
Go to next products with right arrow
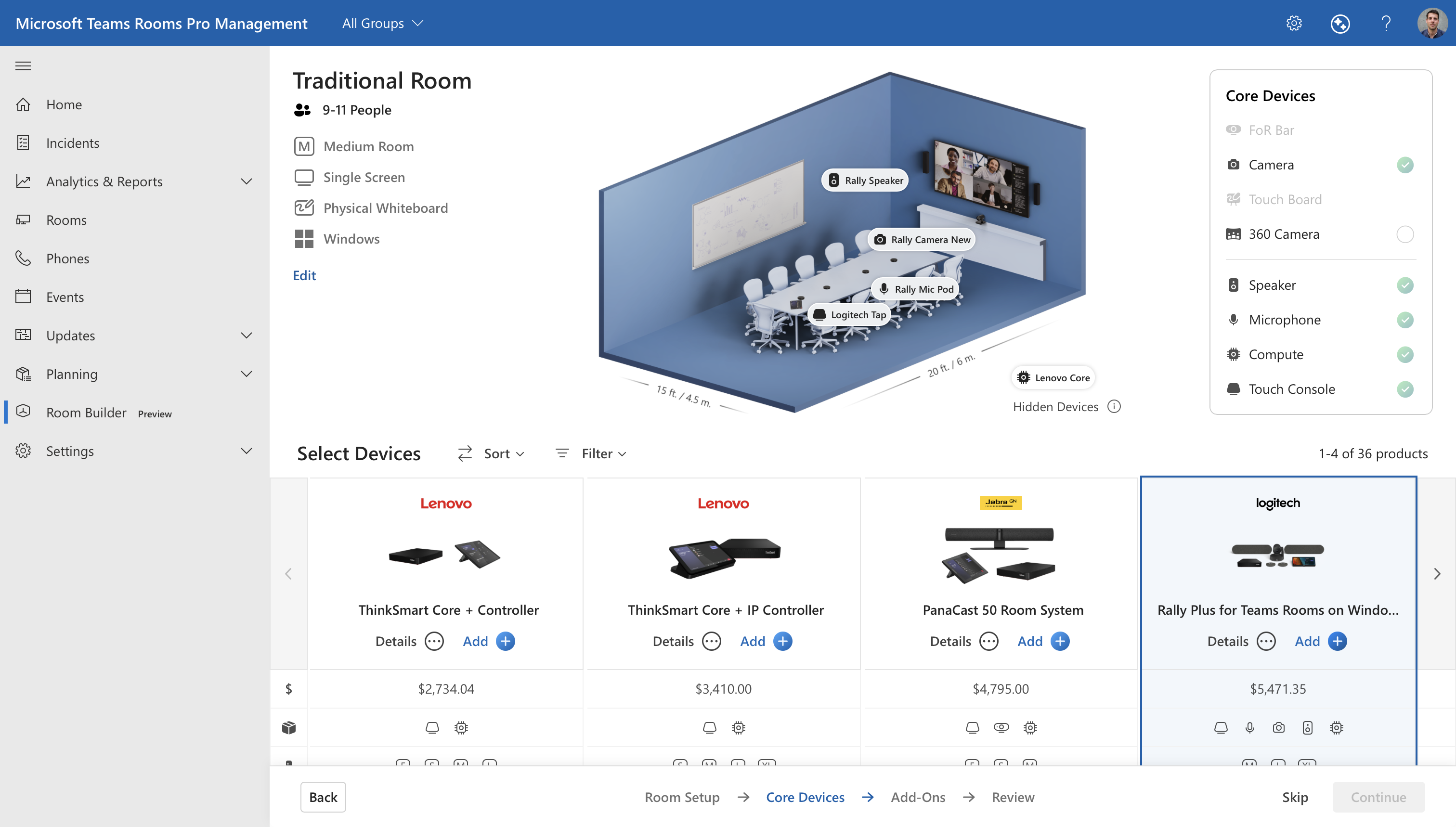(x=1437, y=574)
